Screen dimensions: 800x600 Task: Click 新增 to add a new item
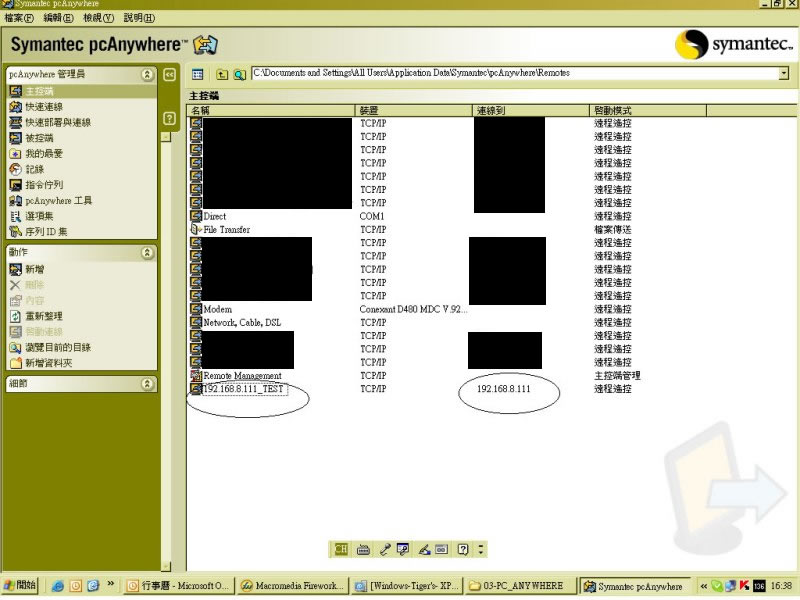click(34, 269)
